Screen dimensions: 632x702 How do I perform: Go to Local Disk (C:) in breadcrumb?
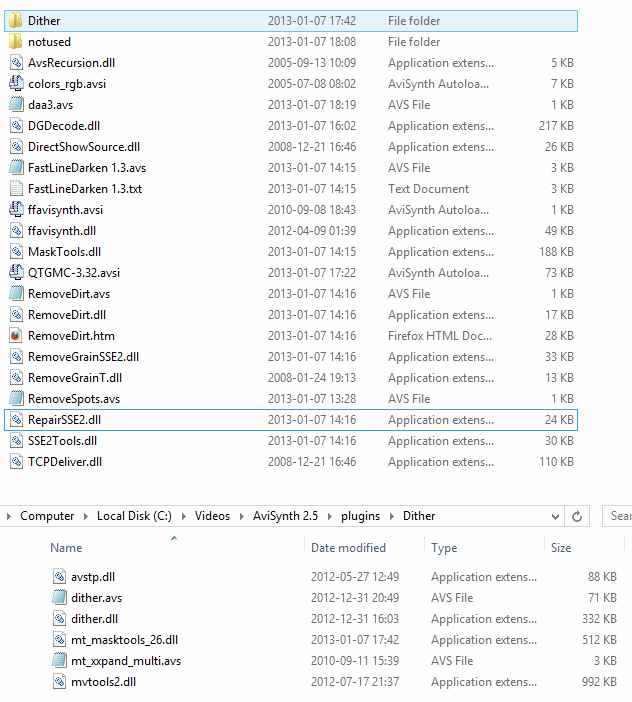click(x=134, y=516)
